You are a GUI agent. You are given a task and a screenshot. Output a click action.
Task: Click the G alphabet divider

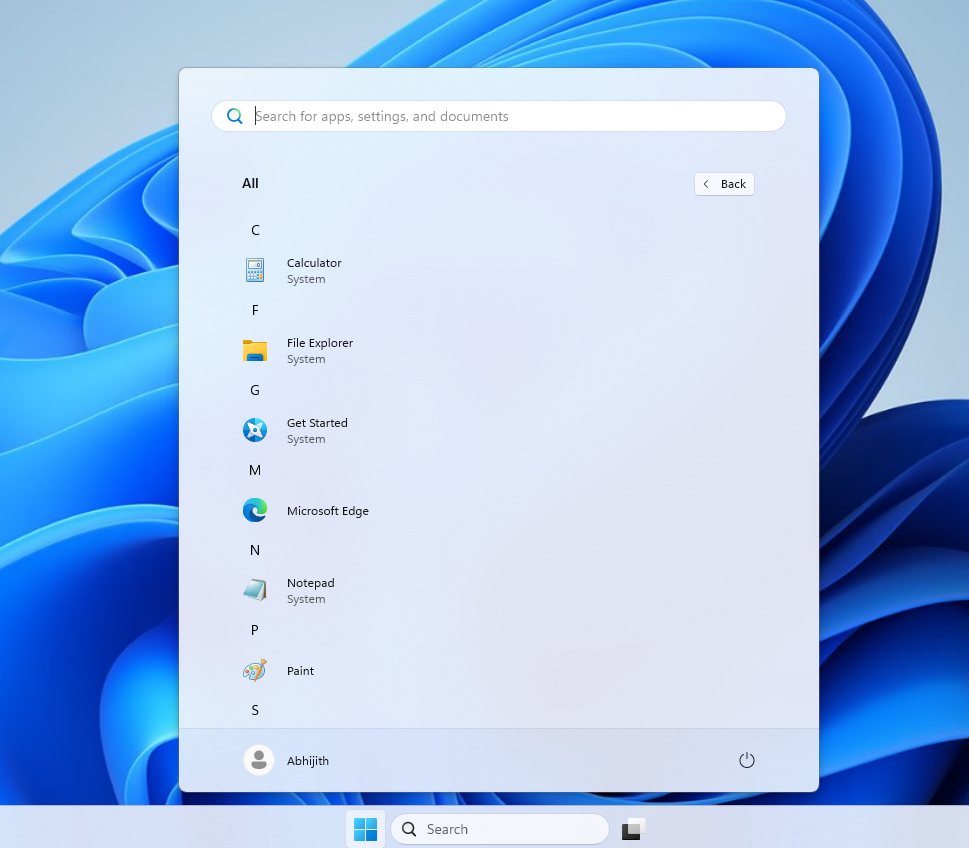click(x=255, y=390)
